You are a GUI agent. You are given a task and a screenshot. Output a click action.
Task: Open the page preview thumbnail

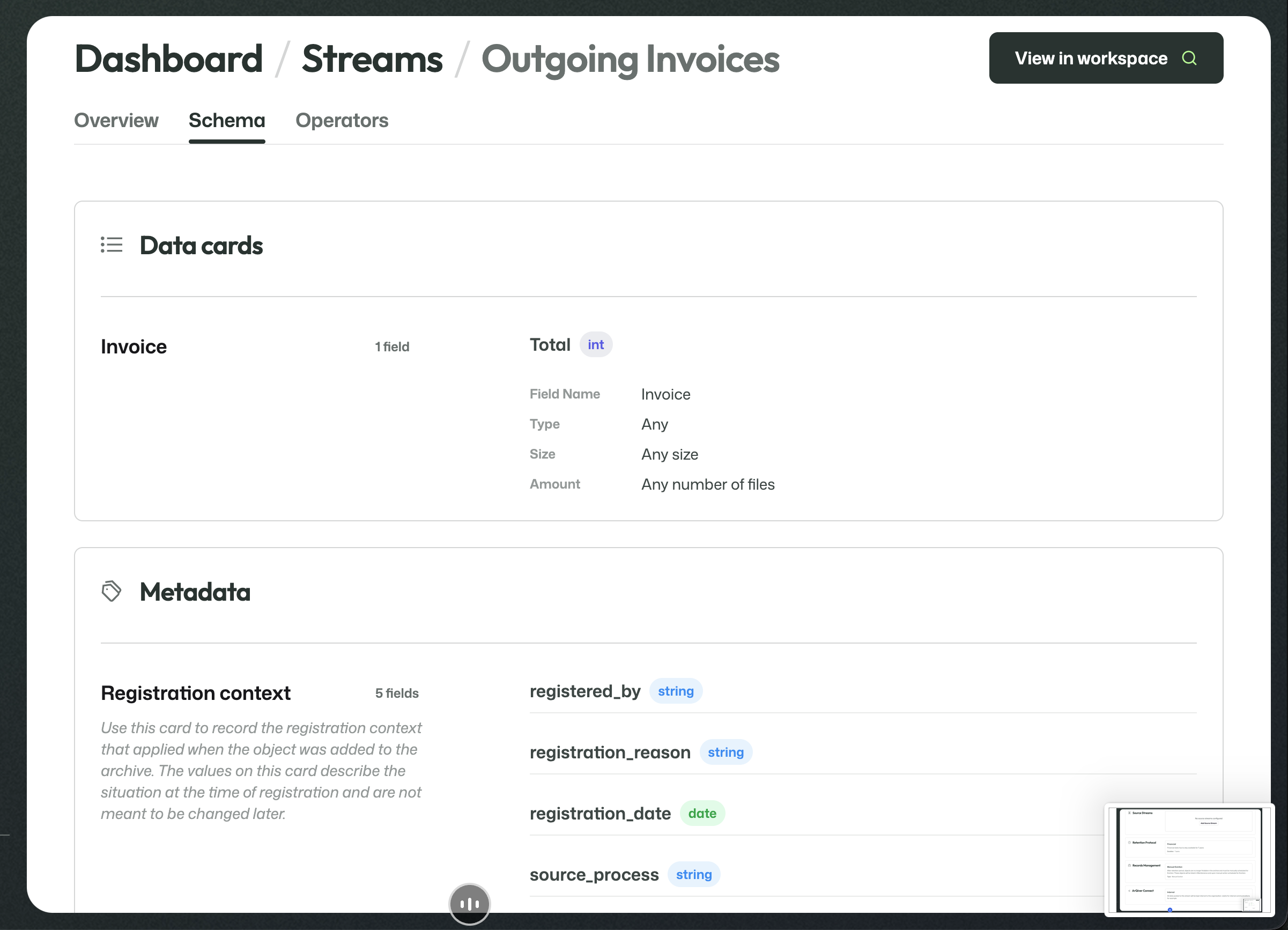coord(1189,860)
